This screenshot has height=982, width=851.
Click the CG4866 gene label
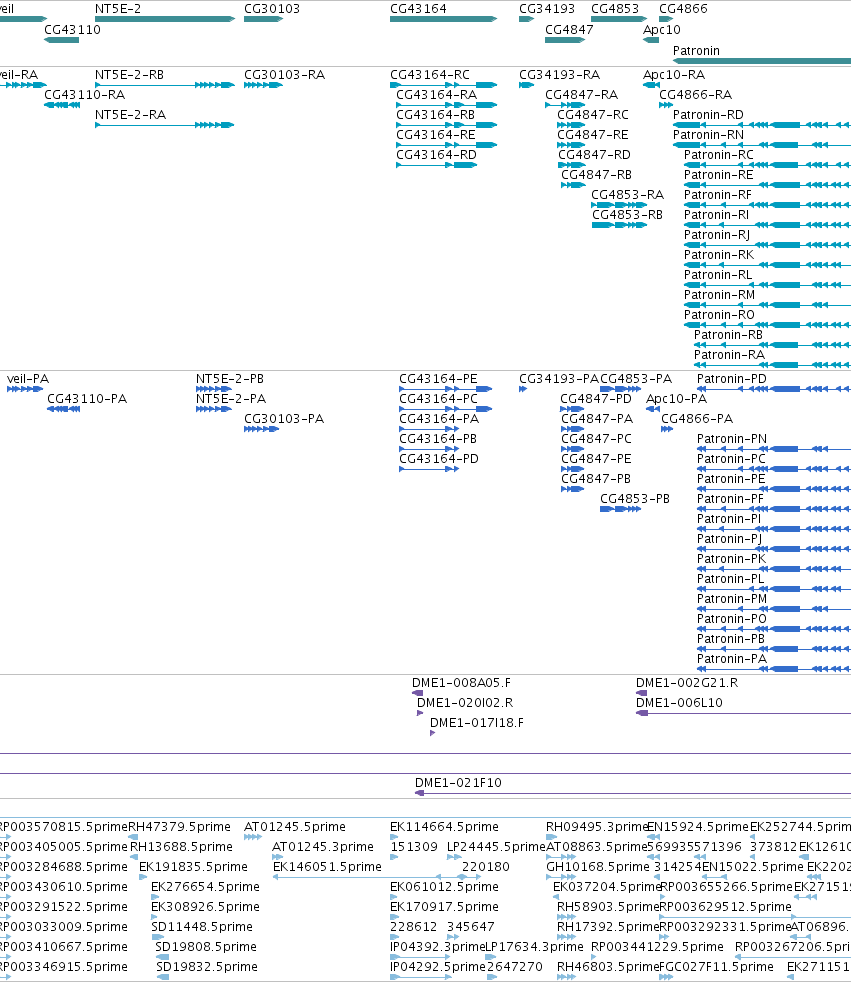(x=683, y=9)
